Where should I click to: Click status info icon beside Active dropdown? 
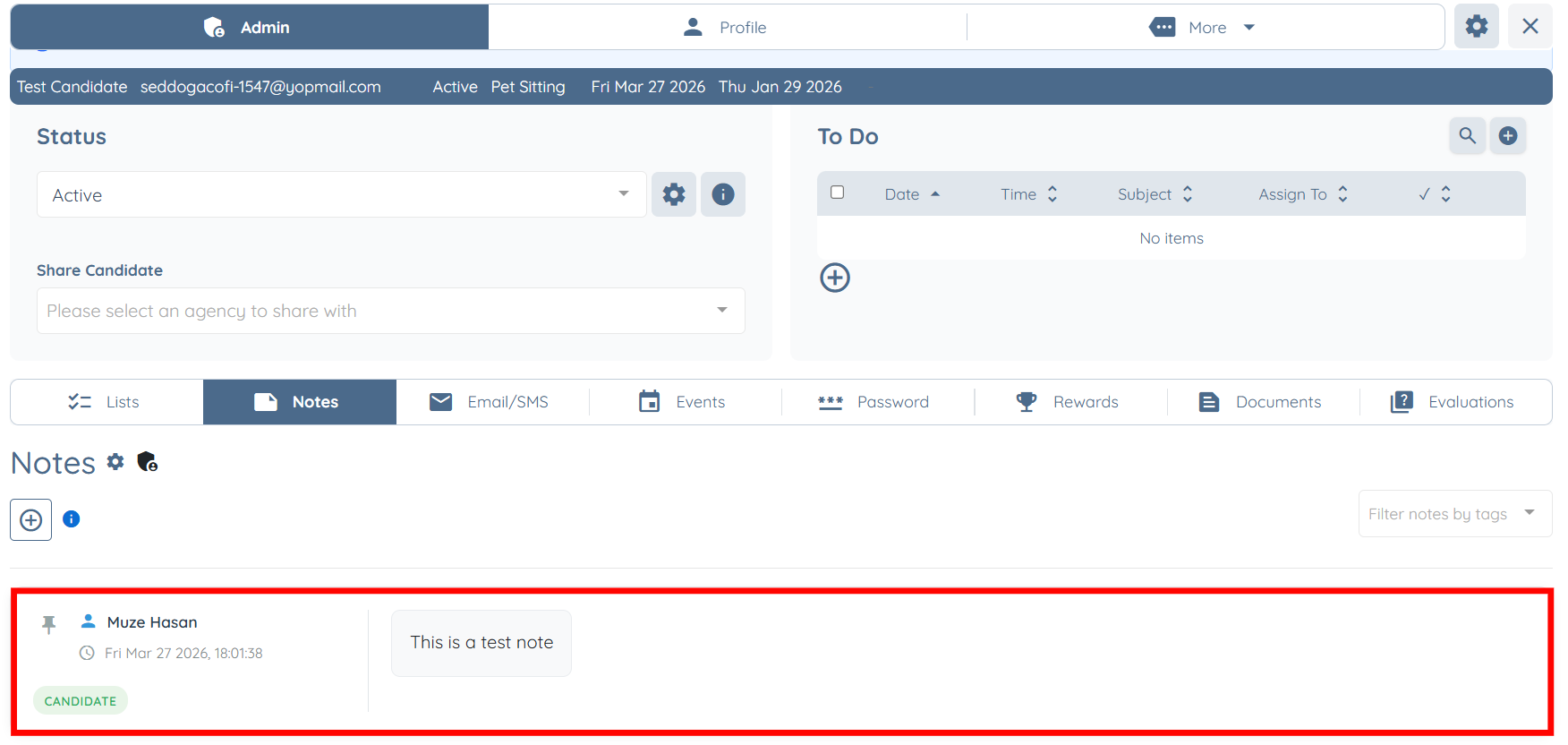point(723,194)
